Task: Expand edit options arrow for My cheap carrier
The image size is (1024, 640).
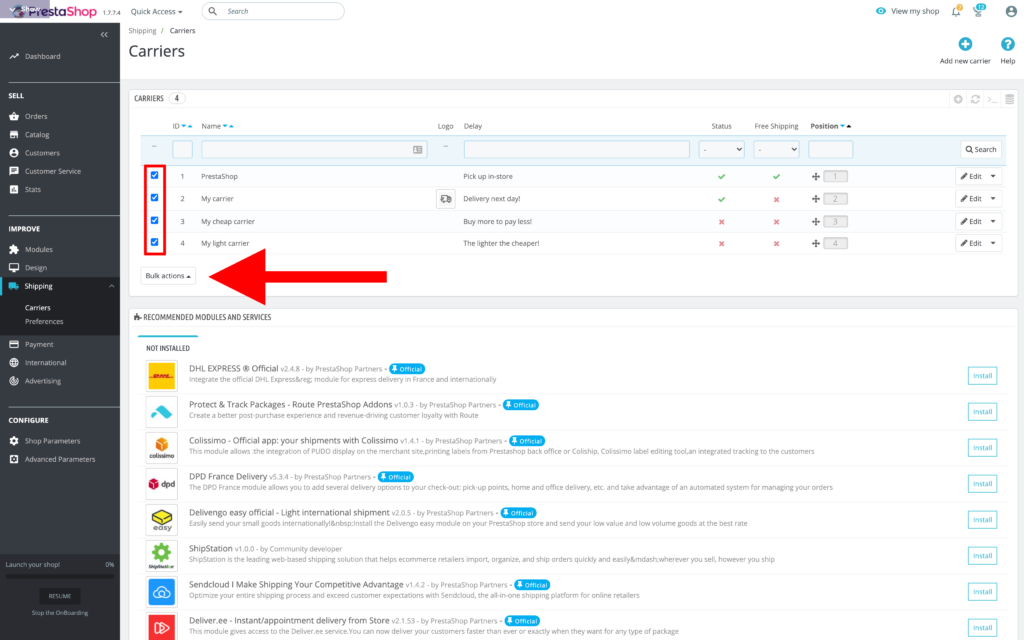Action: pos(993,221)
